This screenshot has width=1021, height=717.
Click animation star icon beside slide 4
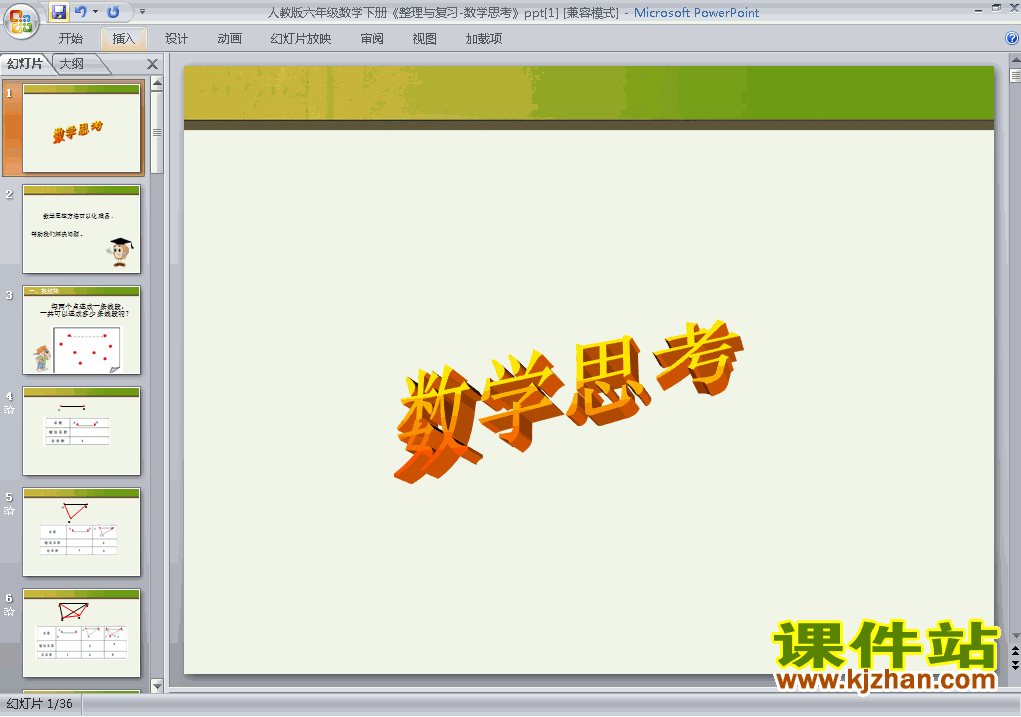pos(9,410)
